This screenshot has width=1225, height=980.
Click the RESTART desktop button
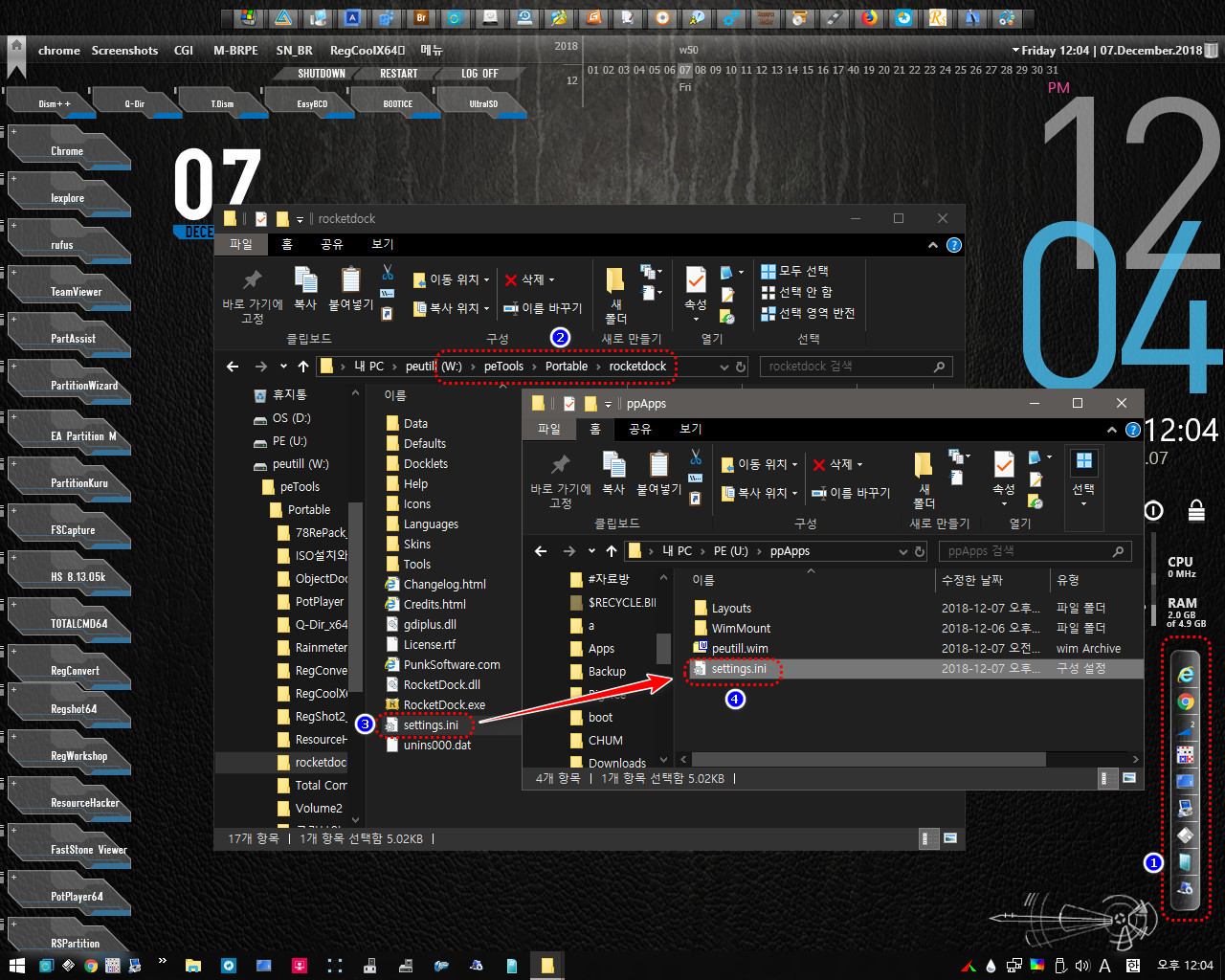[399, 74]
